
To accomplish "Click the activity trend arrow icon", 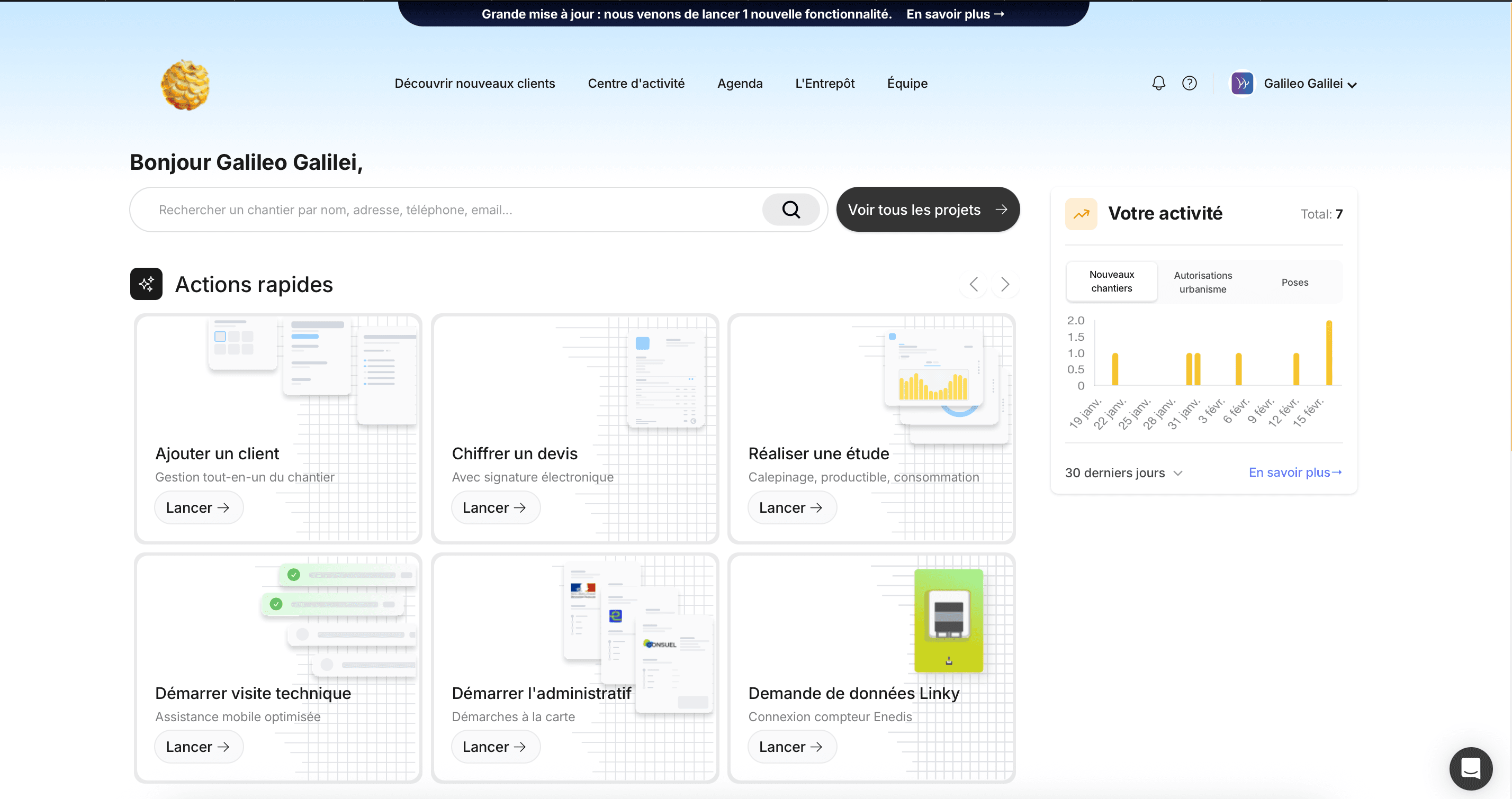I will pos(1081,214).
